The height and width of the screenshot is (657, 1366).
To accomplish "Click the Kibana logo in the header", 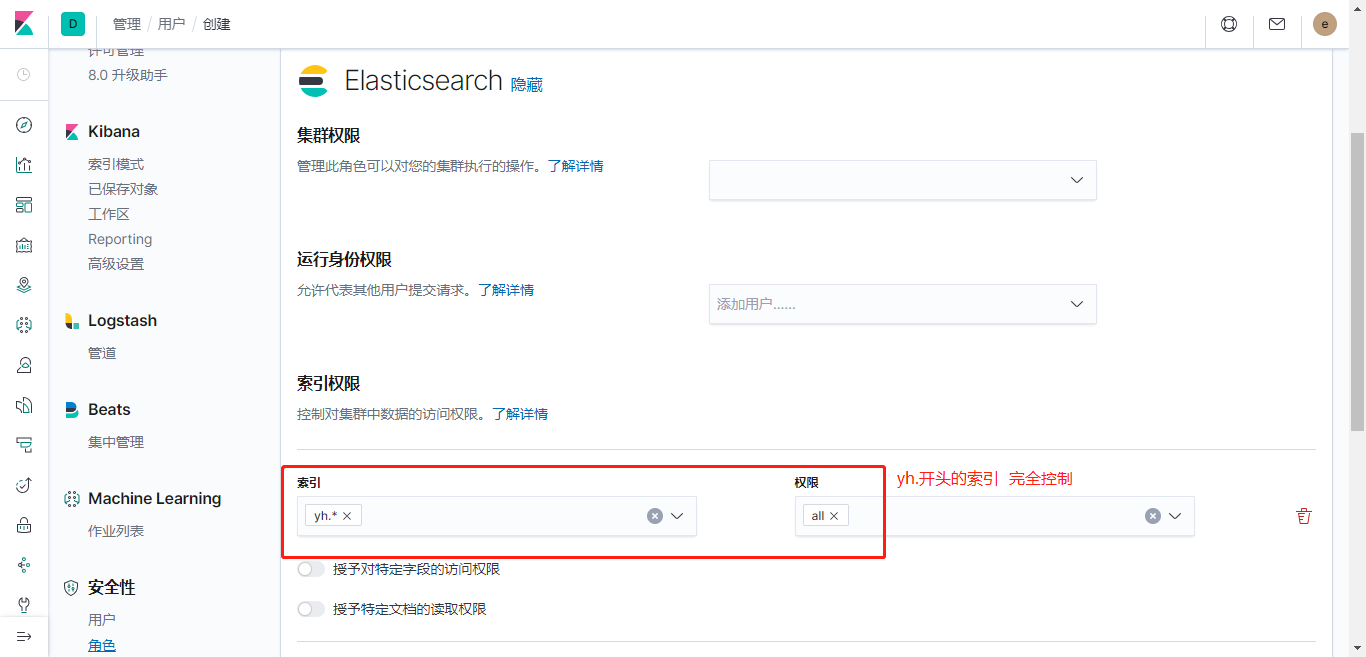I will 24,24.
